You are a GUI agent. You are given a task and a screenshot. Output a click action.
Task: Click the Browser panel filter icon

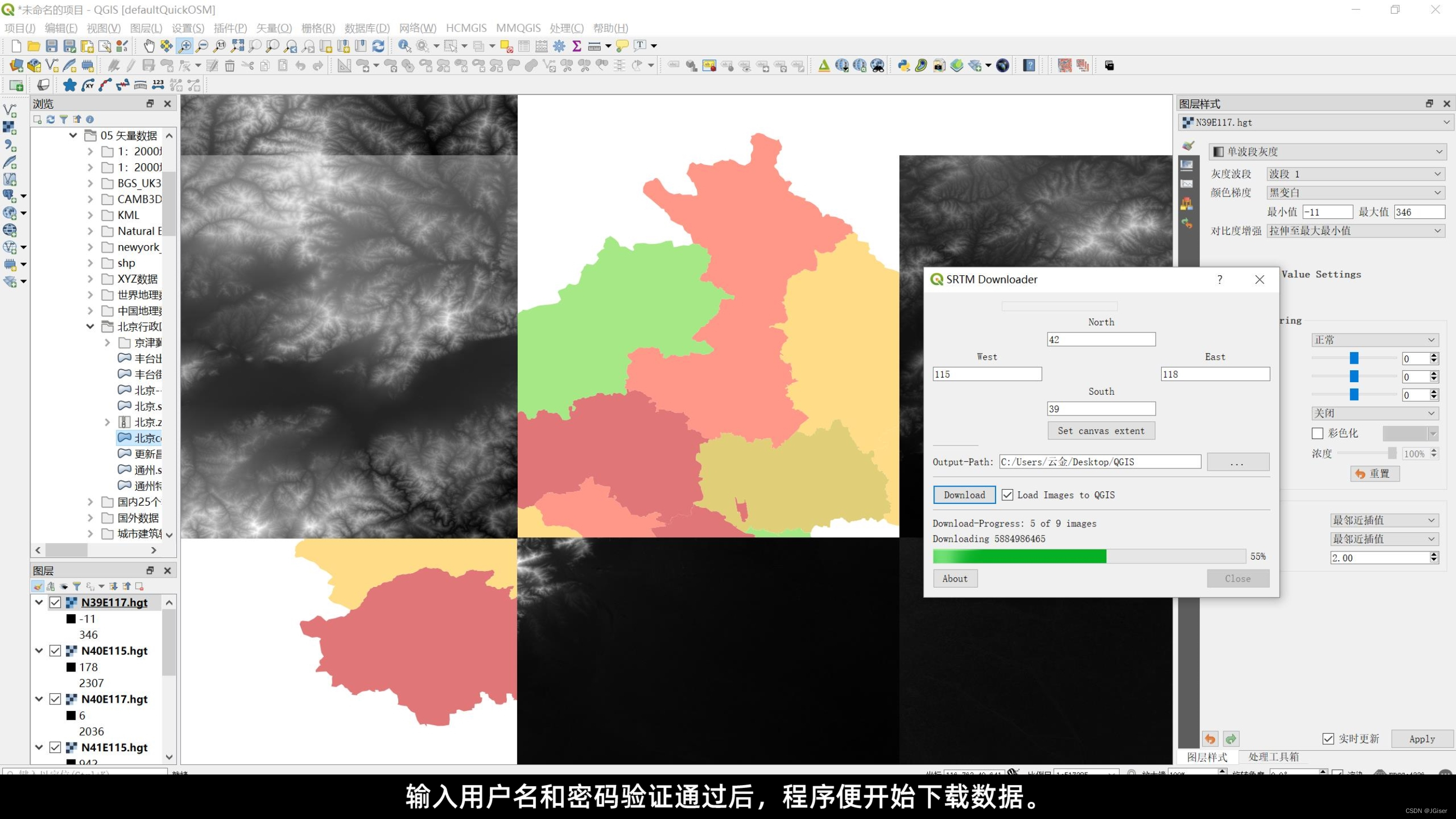(63, 119)
